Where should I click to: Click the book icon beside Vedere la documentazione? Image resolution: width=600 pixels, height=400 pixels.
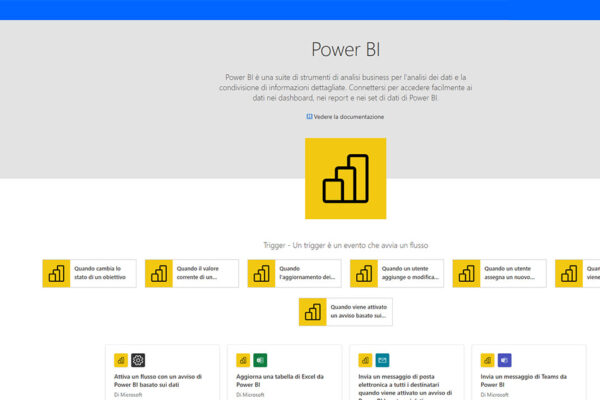point(309,116)
